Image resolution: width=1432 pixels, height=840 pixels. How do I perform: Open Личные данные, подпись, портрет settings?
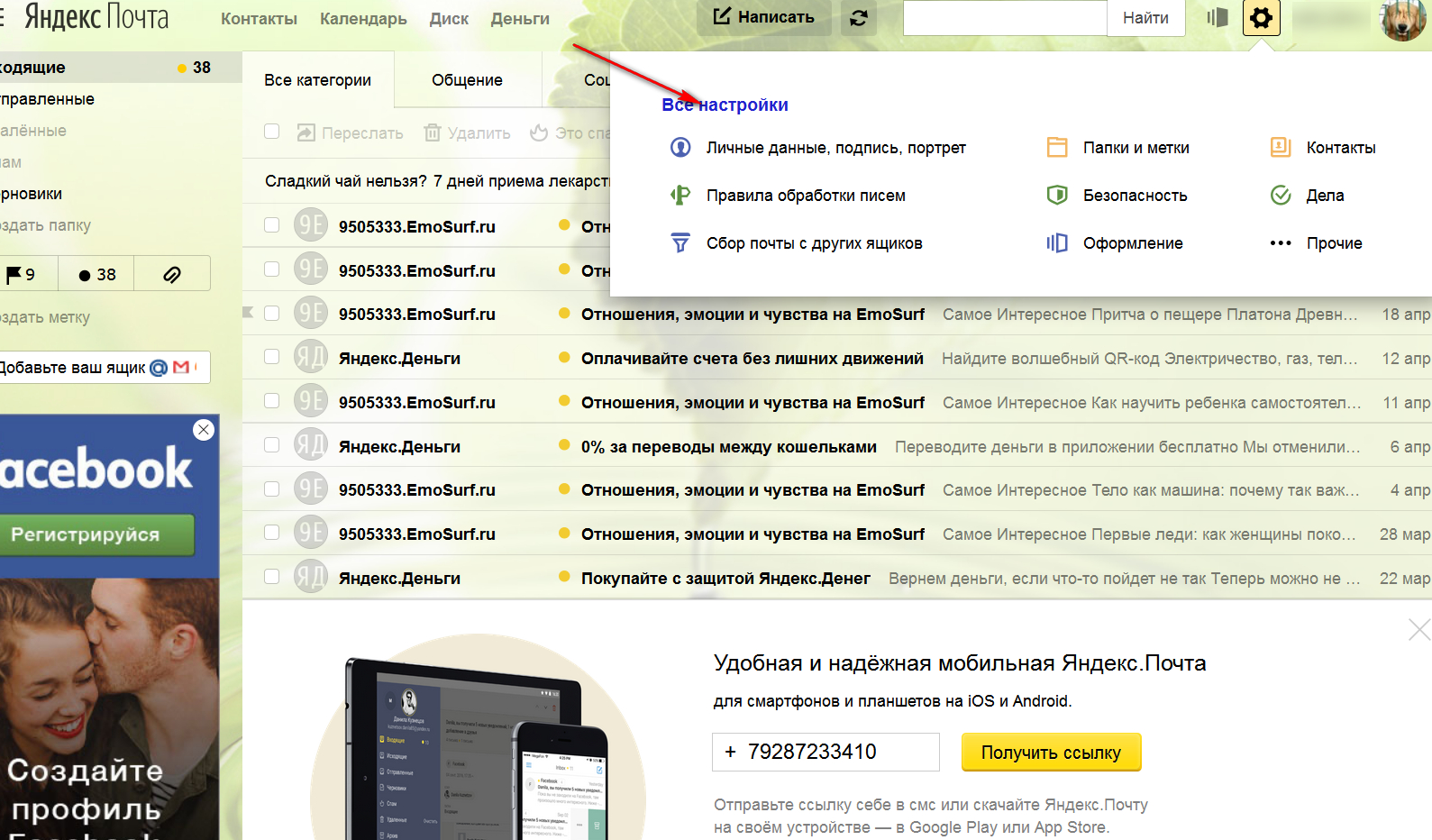click(835, 148)
